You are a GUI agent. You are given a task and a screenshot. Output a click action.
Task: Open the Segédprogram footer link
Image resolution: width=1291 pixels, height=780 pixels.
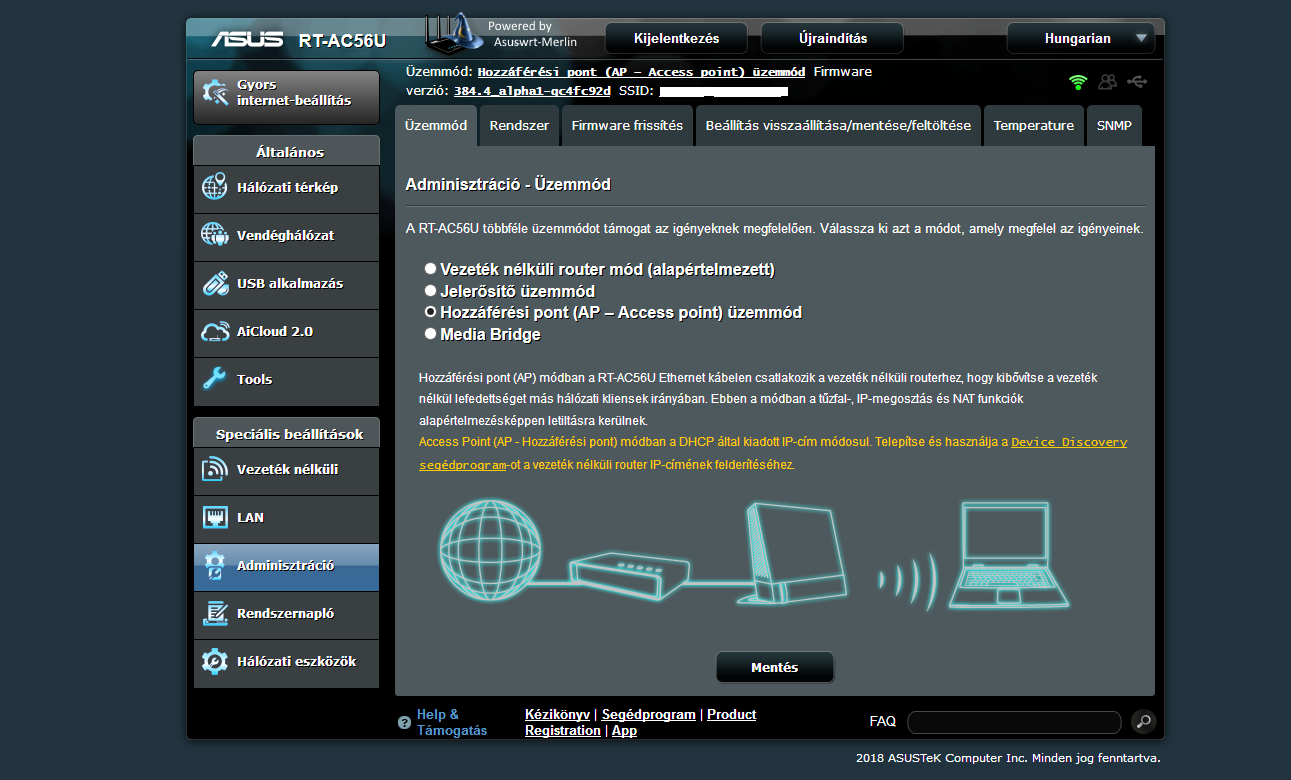648,714
